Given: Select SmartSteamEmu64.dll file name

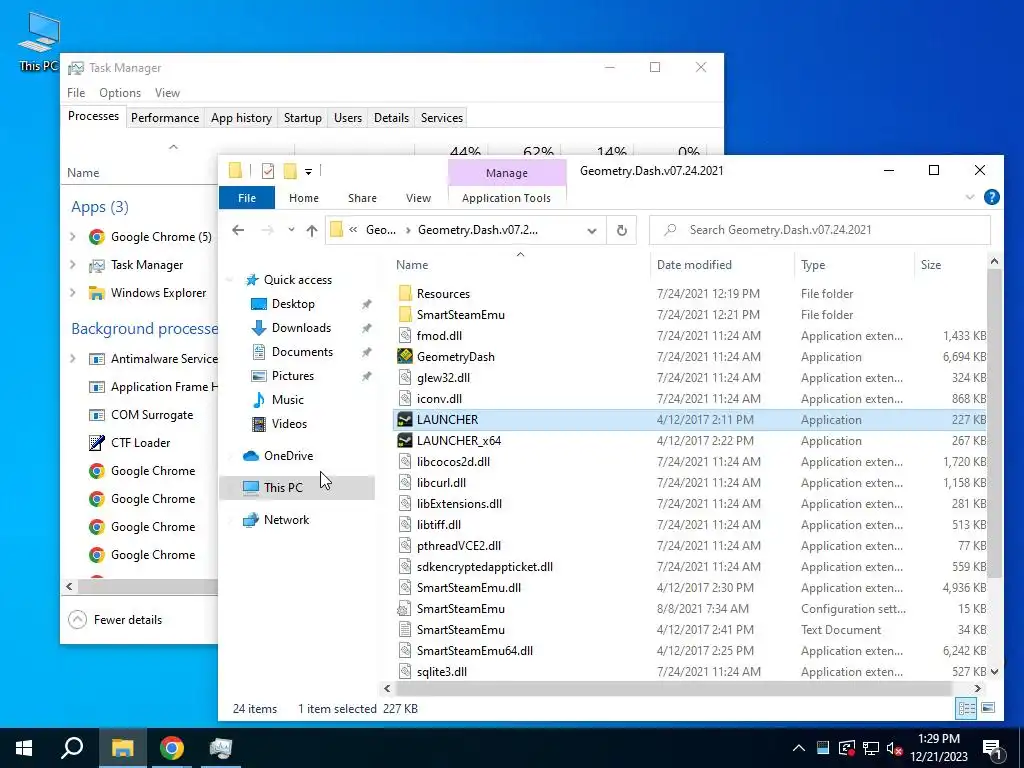Looking at the screenshot, I should 475,651.
